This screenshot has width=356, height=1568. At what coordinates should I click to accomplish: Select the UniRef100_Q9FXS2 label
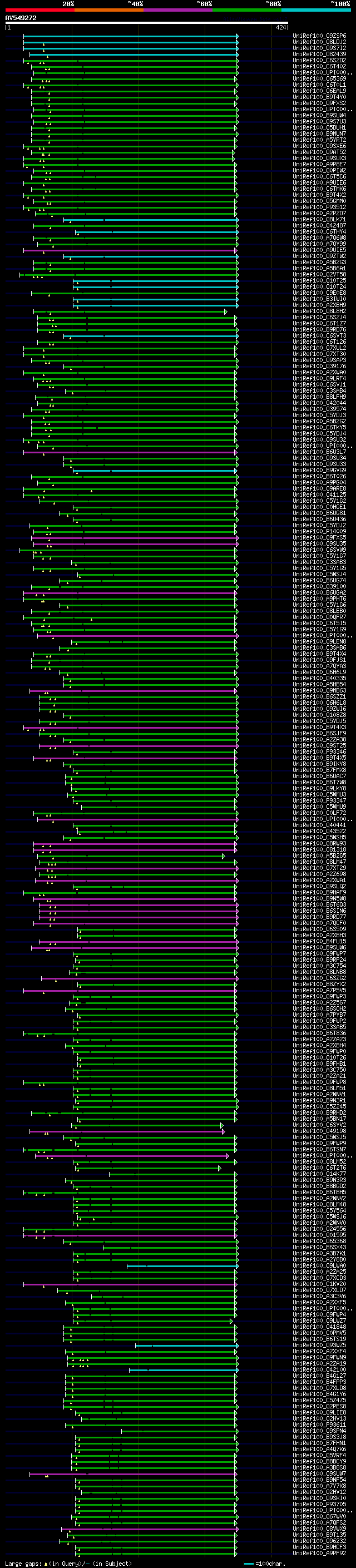(319, 103)
